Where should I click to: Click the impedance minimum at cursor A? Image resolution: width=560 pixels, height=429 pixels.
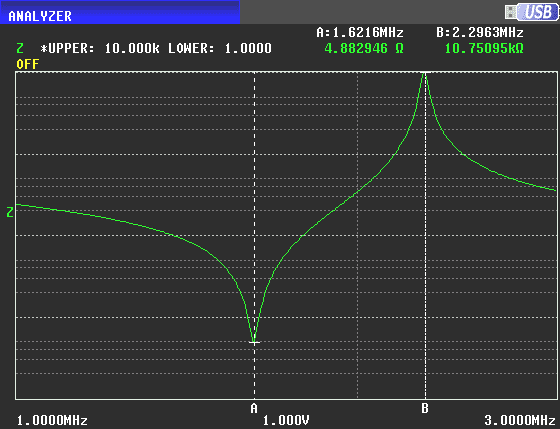point(254,342)
